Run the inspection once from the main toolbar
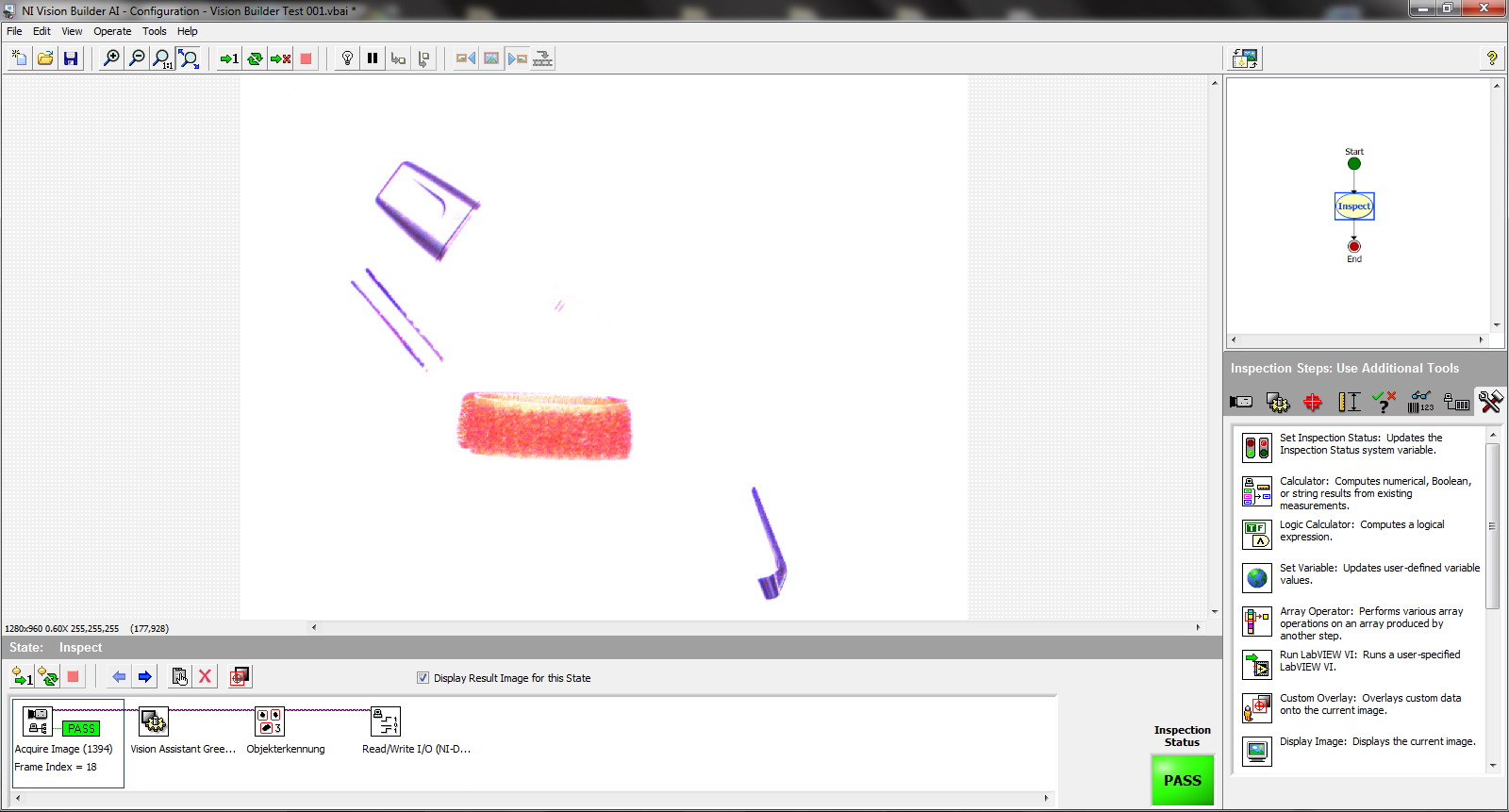Screen dimensions: 1509x812 pyautogui.click(x=229, y=58)
